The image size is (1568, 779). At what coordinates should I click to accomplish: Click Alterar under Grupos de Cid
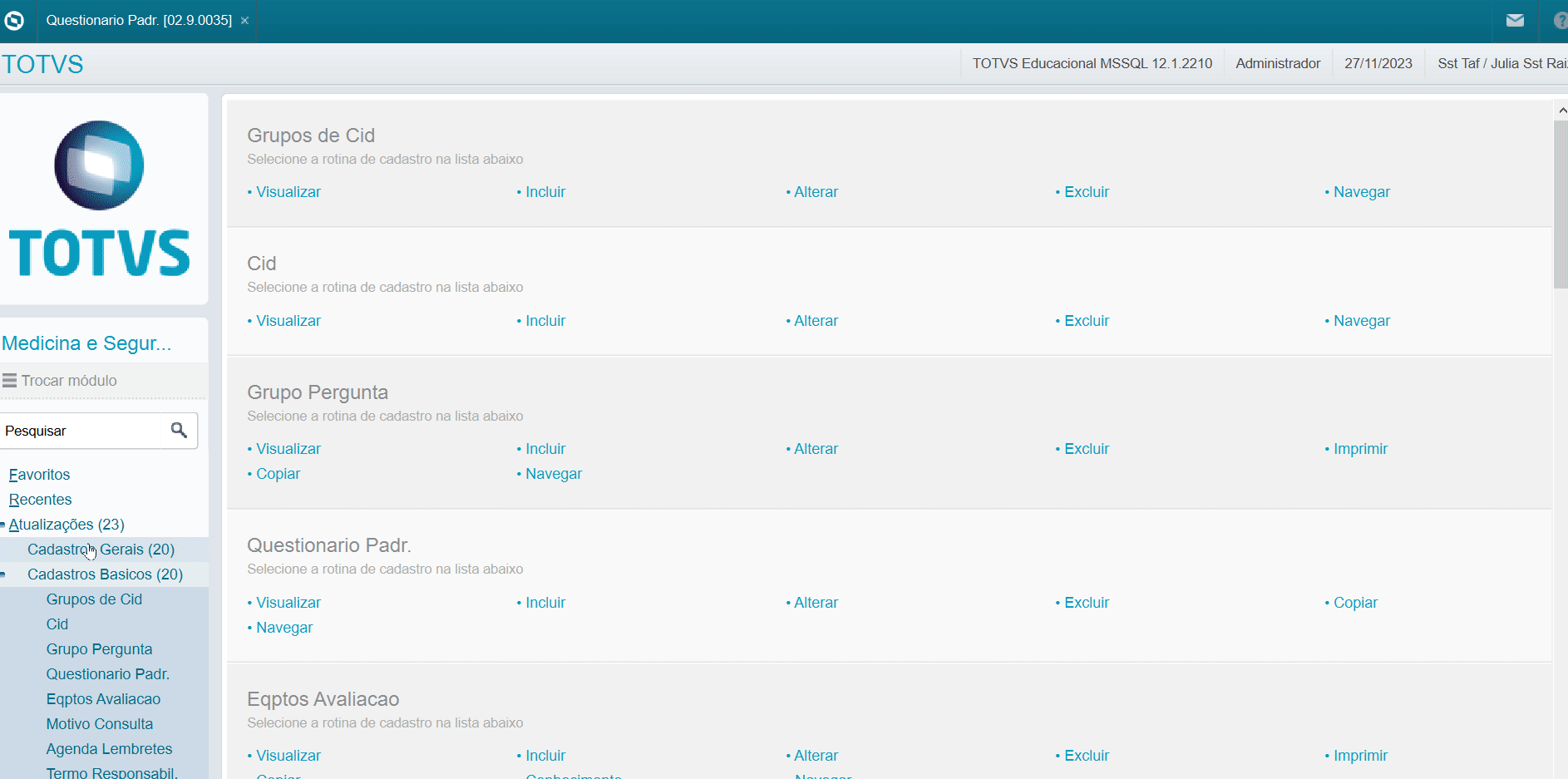tap(816, 192)
